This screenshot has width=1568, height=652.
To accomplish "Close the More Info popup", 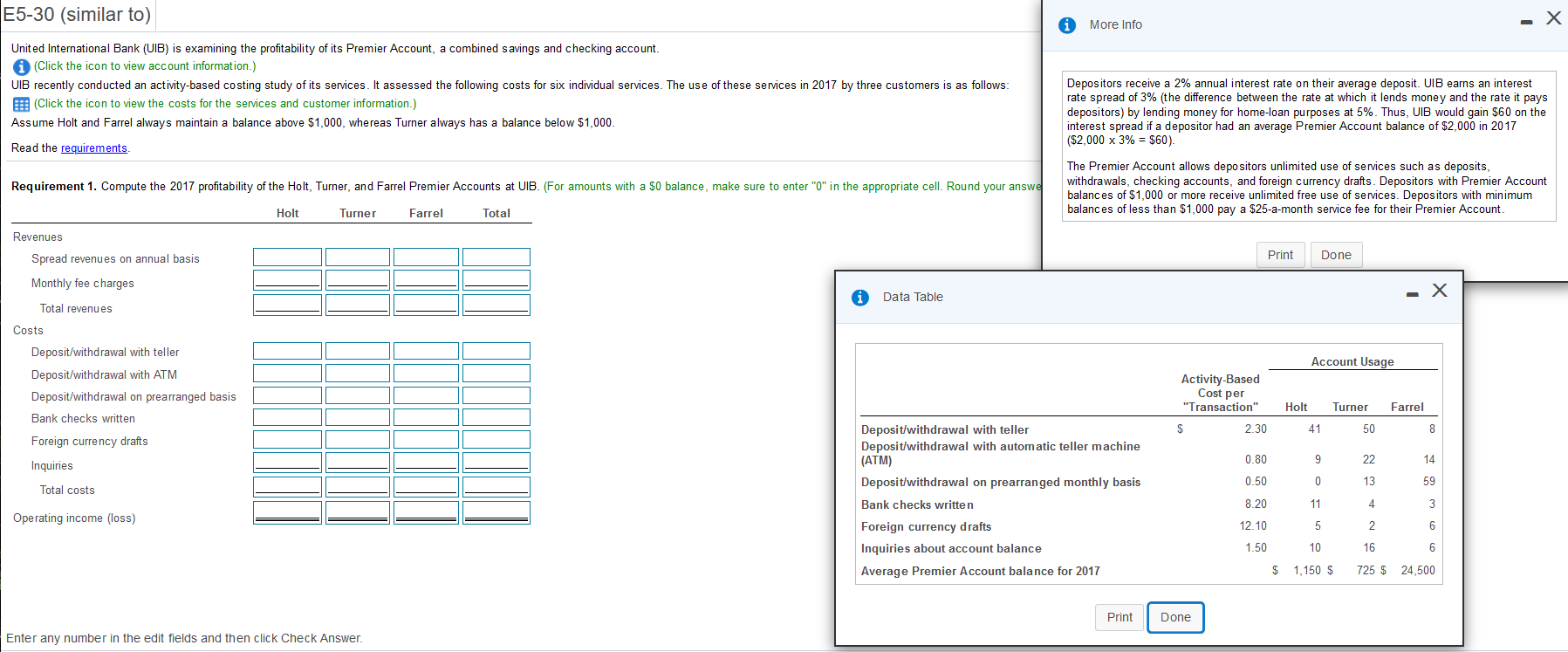I will pyautogui.click(x=1553, y=18).
